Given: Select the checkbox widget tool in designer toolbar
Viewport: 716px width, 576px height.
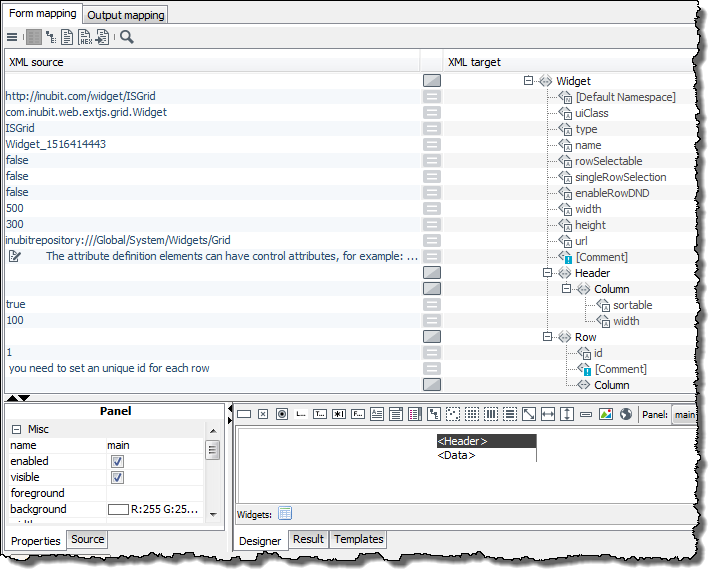Looking at the screenshot, I should coord(262,414).
